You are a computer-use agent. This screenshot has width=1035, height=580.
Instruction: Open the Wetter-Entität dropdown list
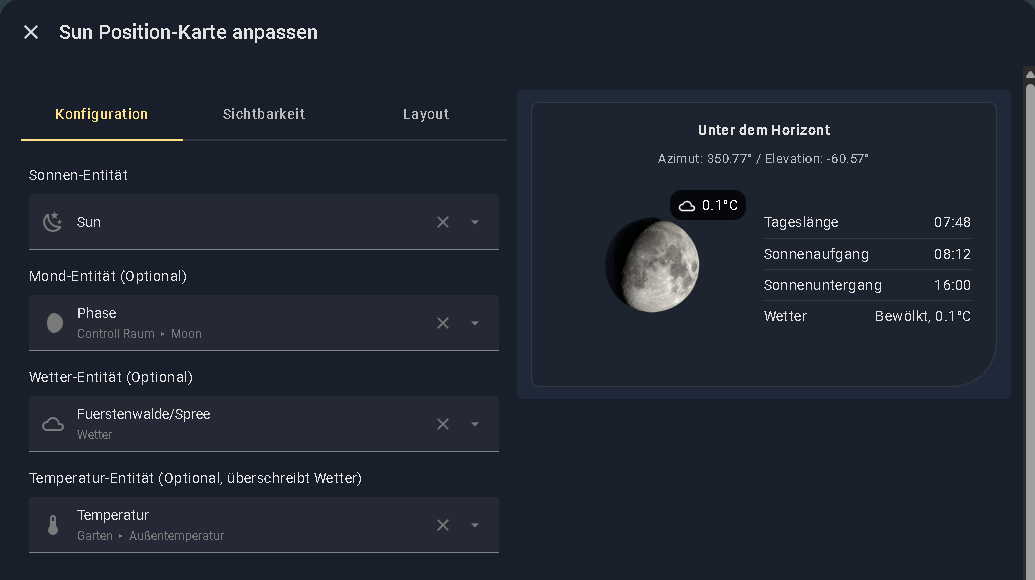click(x=475, y=424)
